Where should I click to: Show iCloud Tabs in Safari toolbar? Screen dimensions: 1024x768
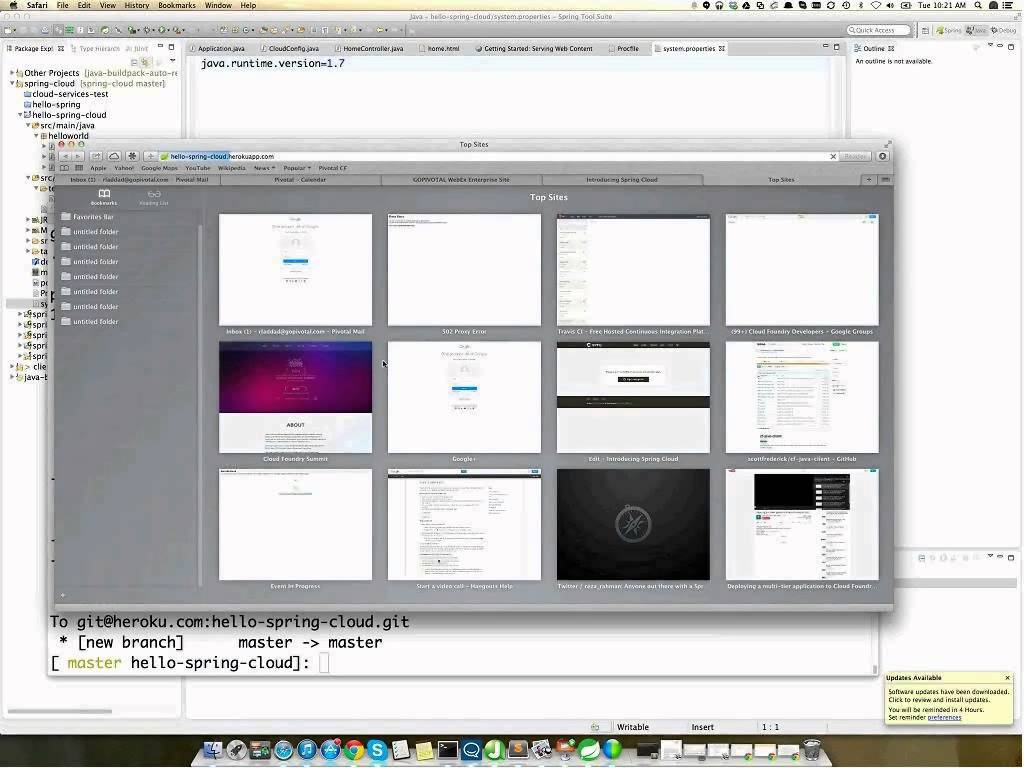pos(114,156)
